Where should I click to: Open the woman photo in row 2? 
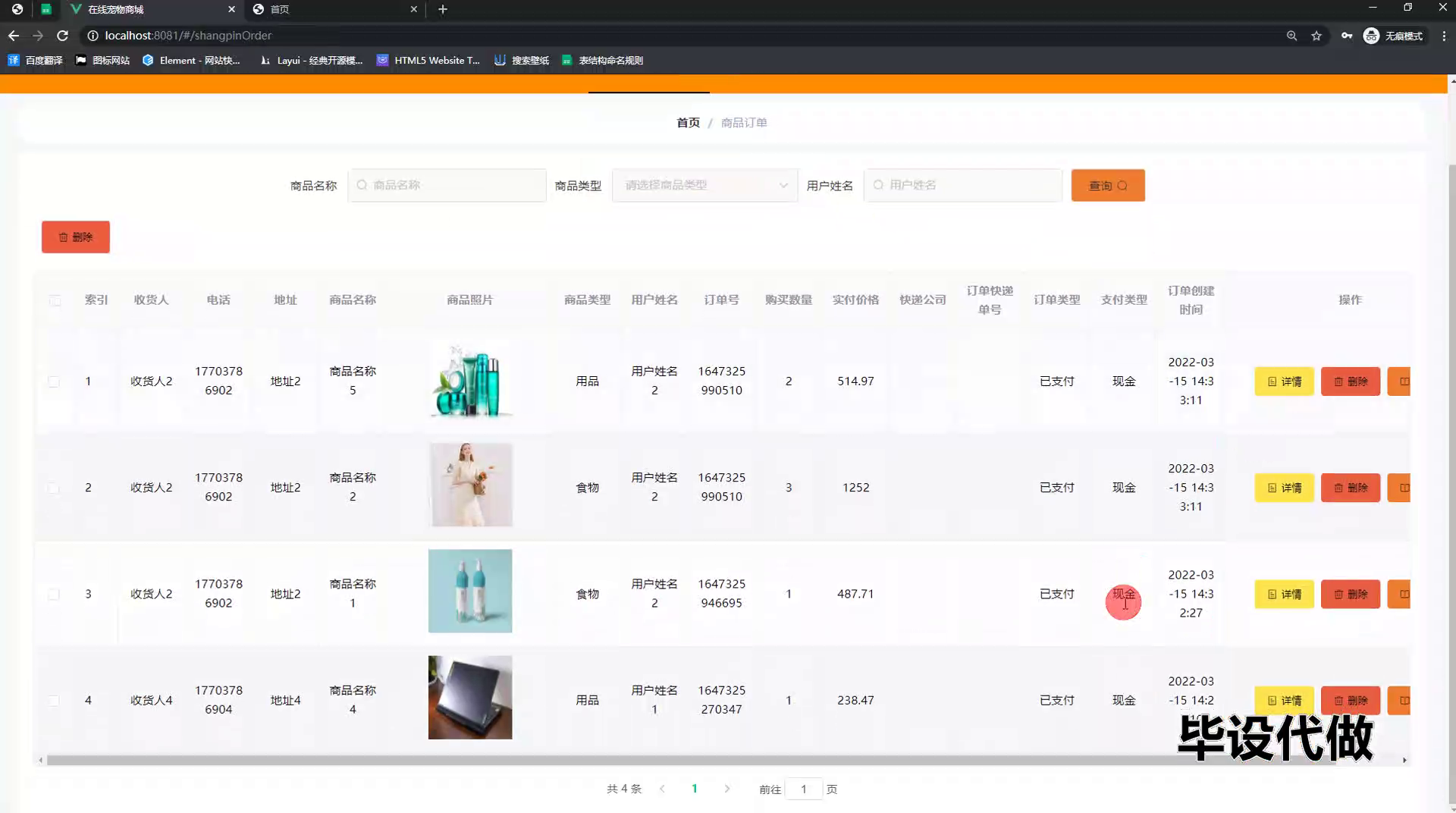coord(470,485)
